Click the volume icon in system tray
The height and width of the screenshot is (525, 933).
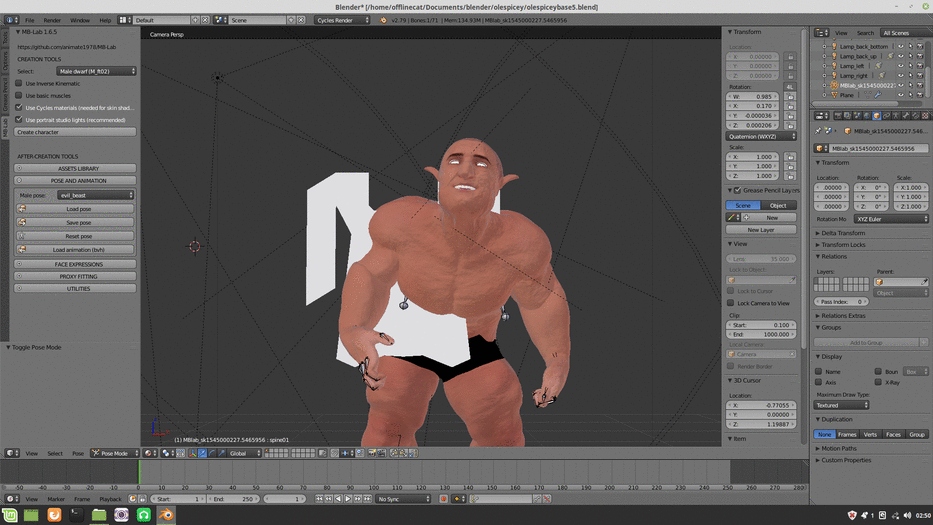907,515
